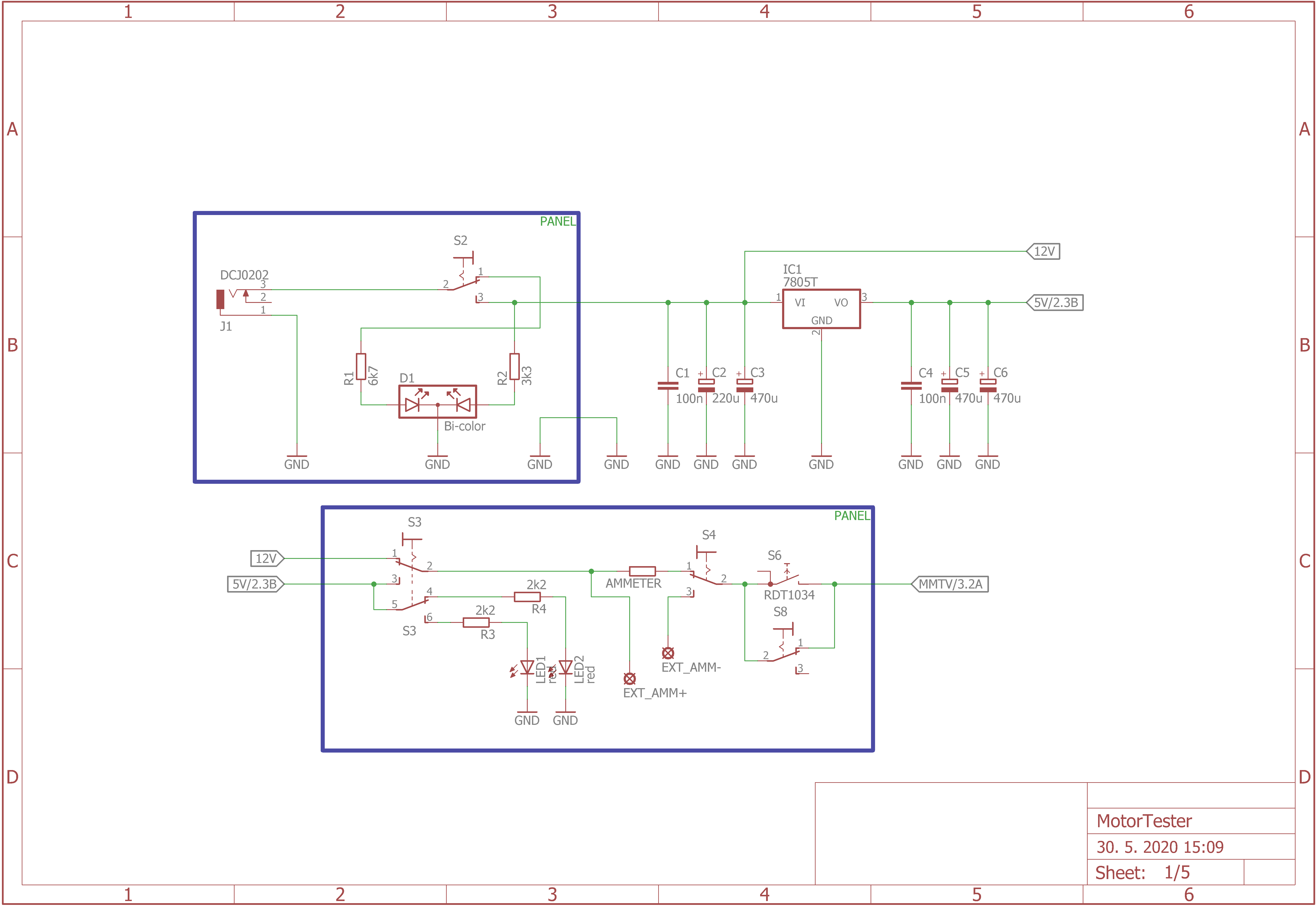The height and width of the screenshot is (907, 1316).
Task: Click the Bi-color label under D1
Action: [465, 426]
